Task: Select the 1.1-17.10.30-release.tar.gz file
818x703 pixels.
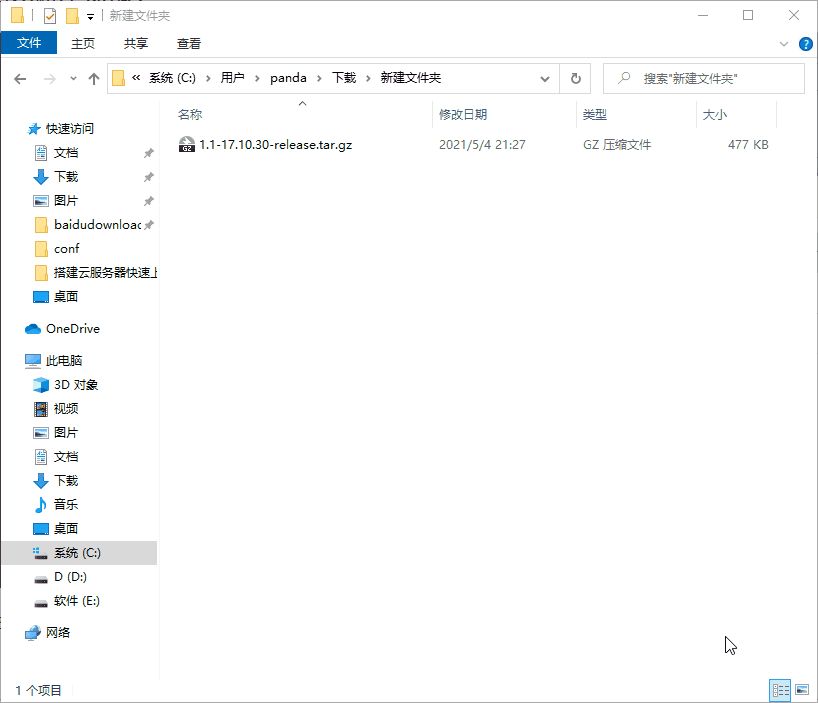Action: pos(275,144)
